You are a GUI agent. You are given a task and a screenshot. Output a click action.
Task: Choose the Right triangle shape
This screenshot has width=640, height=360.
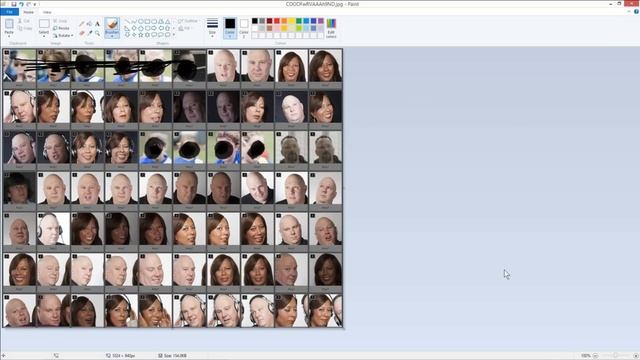[x=127, y=28]
